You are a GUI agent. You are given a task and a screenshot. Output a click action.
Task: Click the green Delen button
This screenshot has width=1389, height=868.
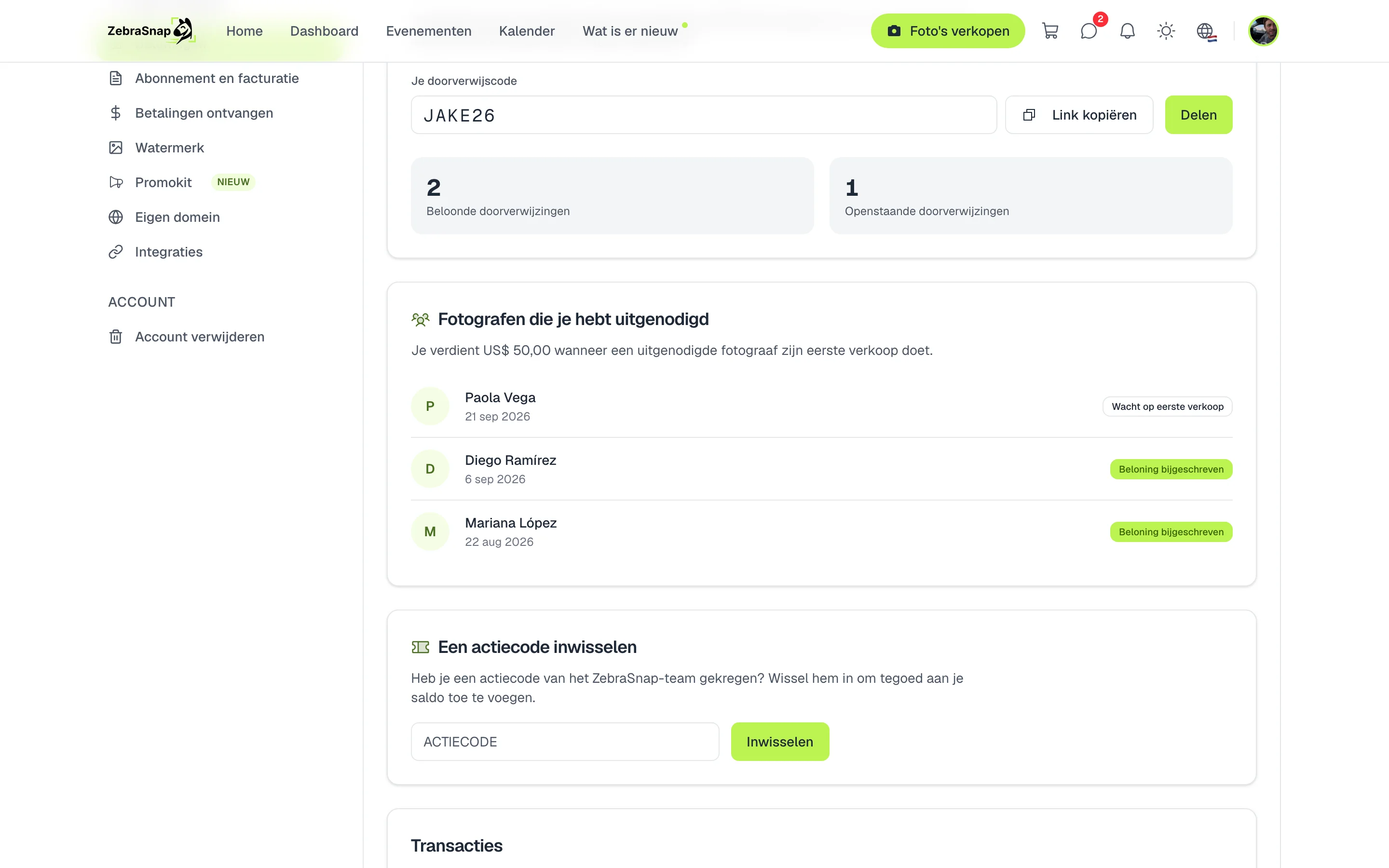pos(1198,115)
